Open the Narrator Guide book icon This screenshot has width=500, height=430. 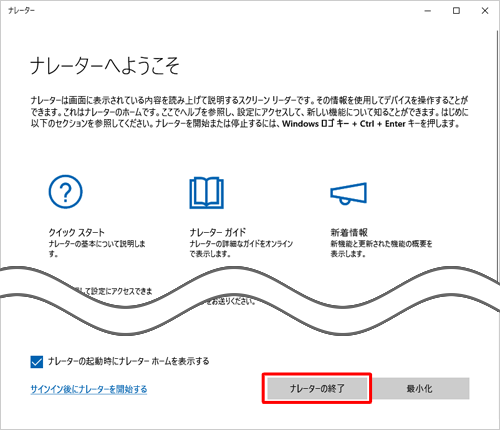[207, 193]
